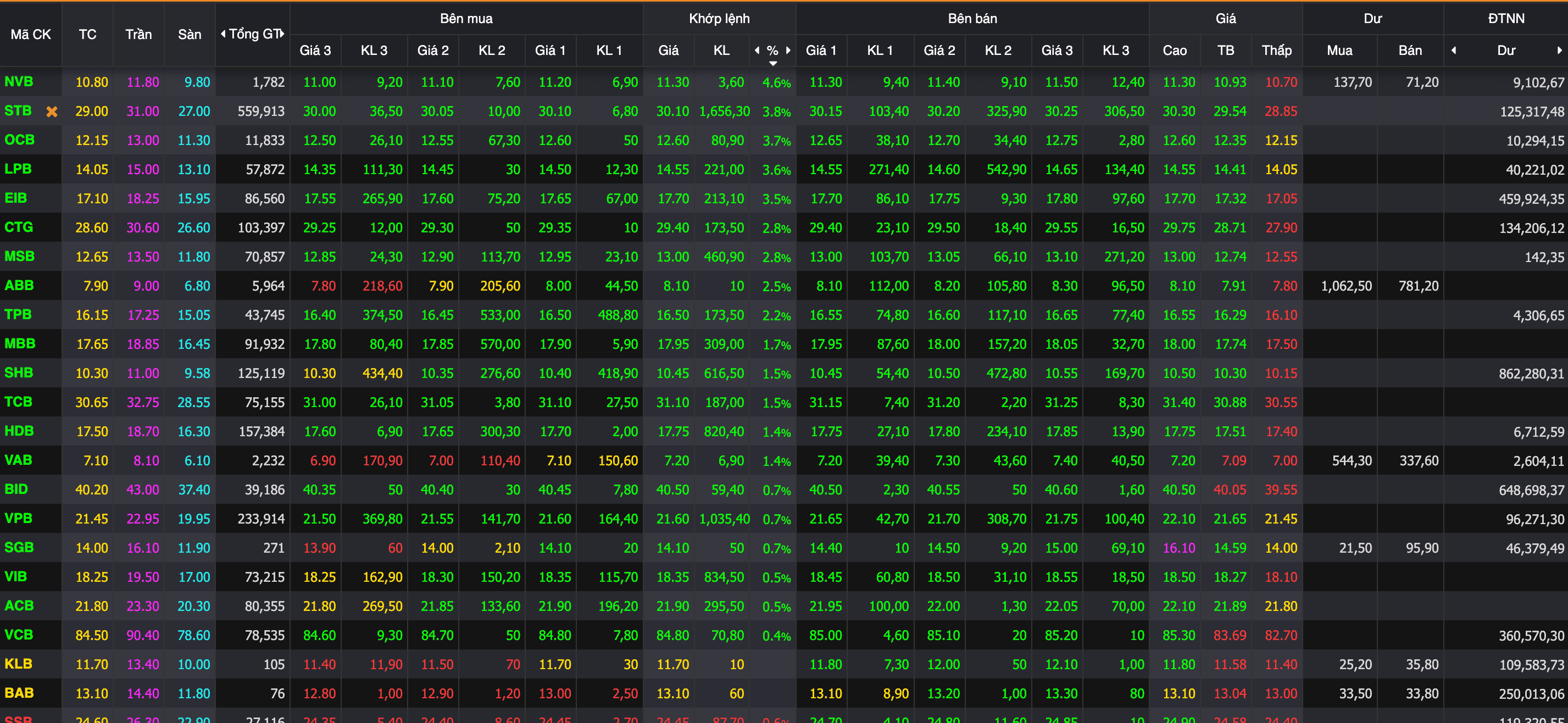Select SGB high price 16.10

point(1179,548)
